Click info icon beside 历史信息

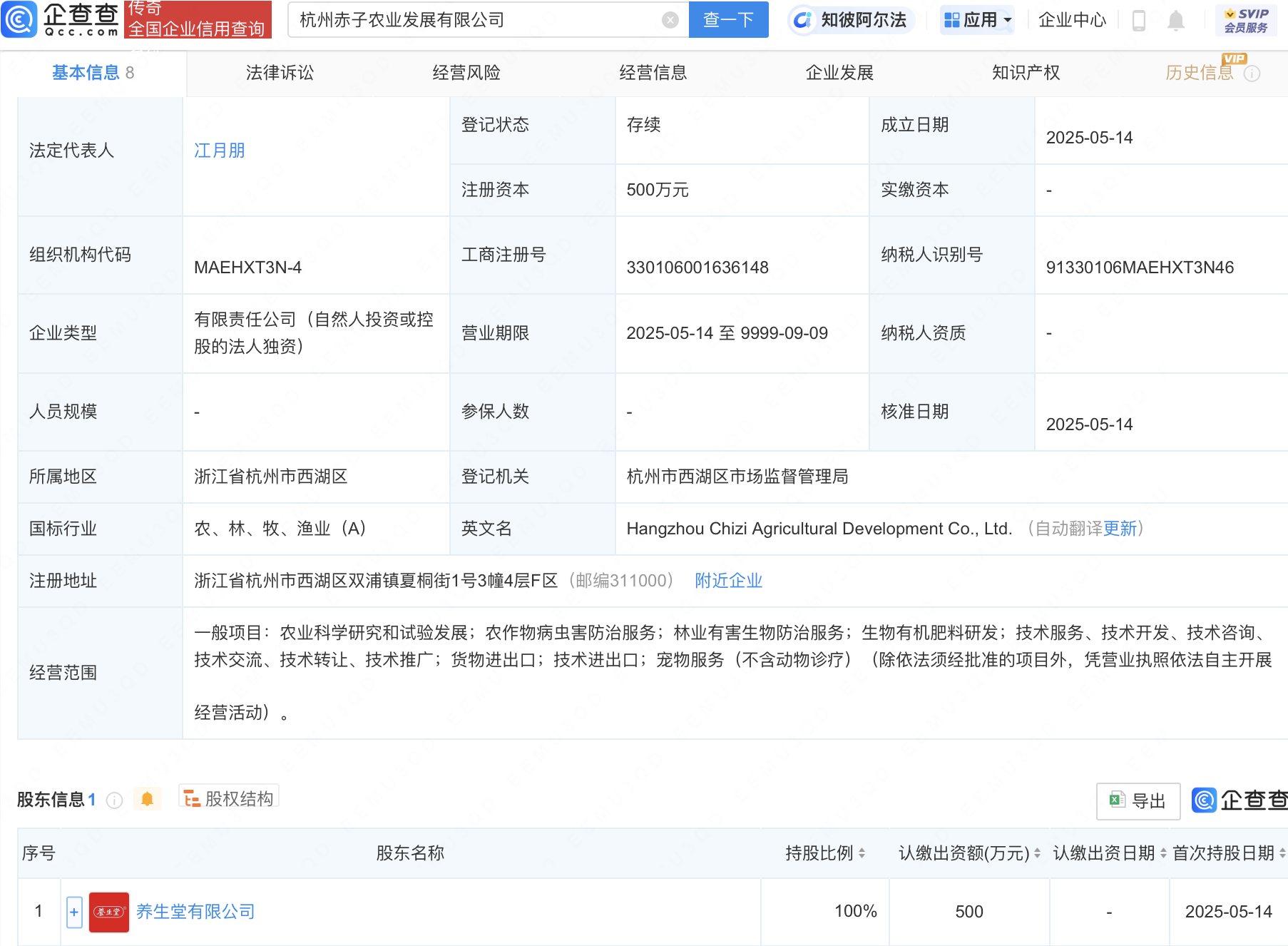1252,73
